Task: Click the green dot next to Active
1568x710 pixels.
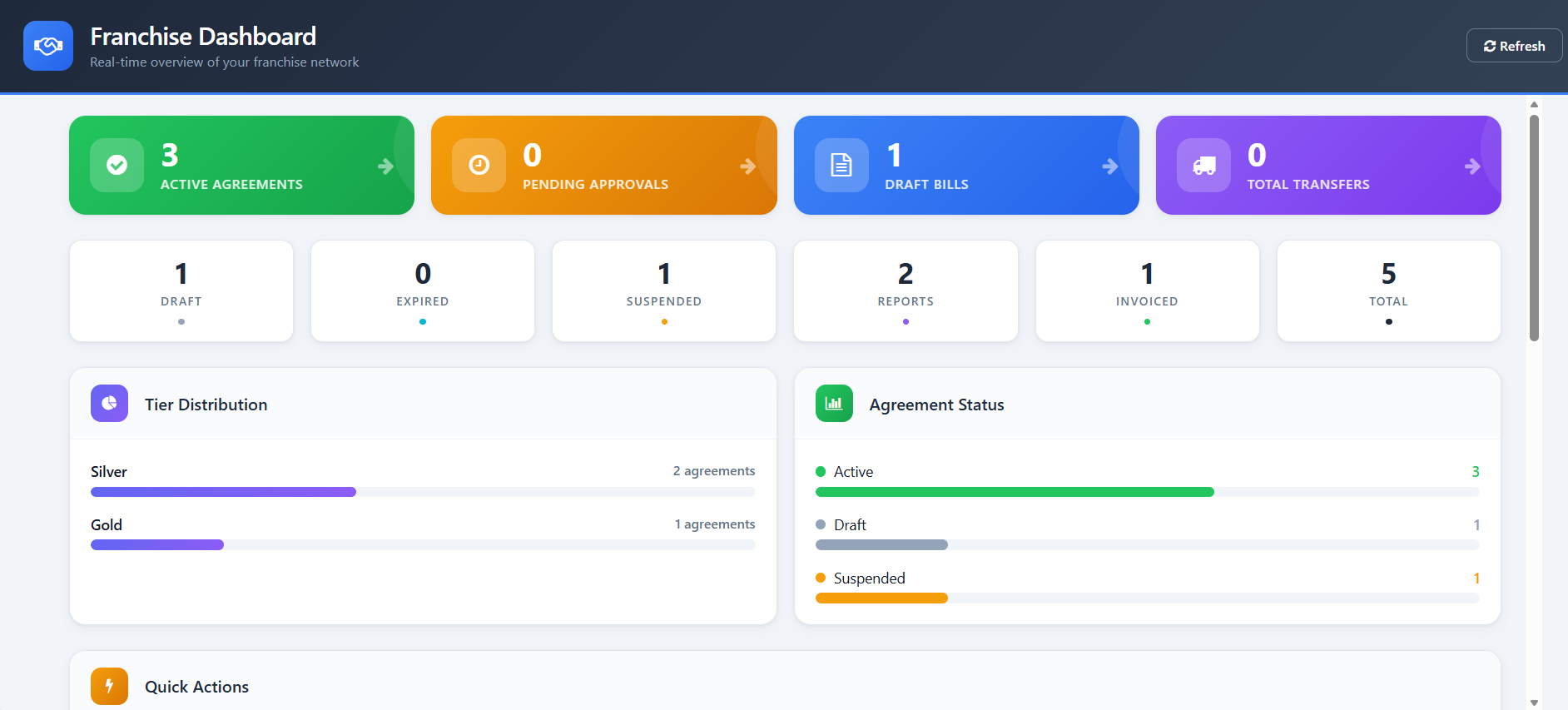Action: [821, 472]
